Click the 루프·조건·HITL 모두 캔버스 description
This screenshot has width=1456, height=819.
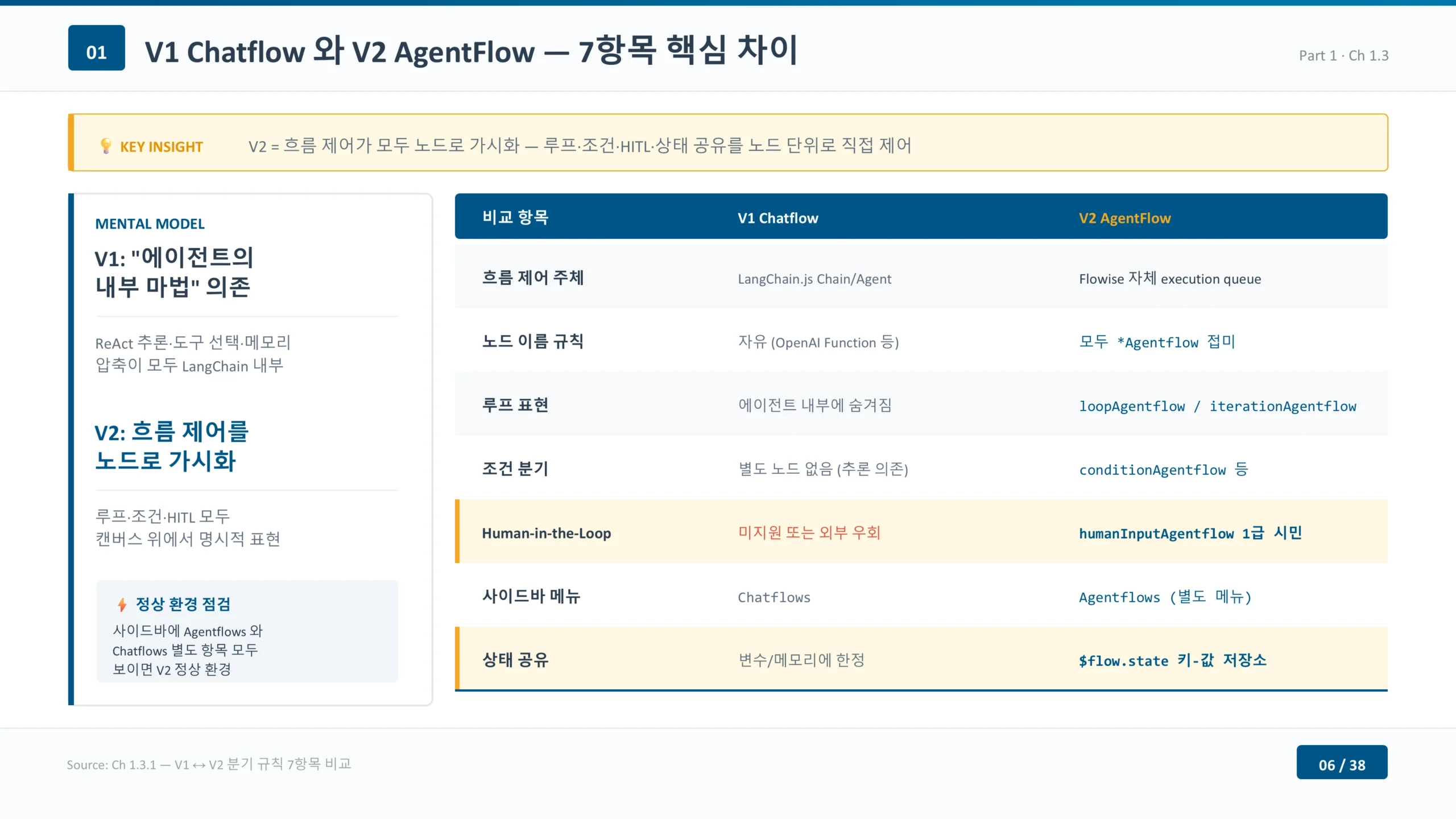188,528
